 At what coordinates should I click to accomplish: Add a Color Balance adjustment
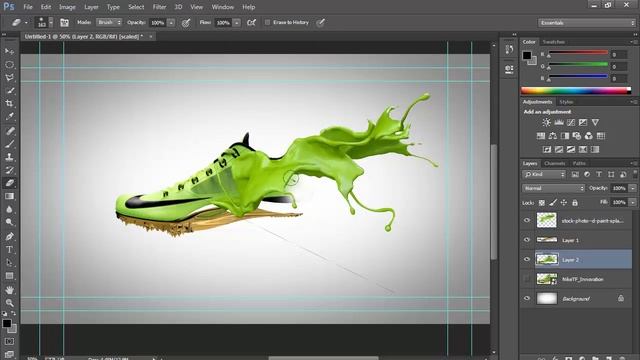pyautogui.click(x=553, y=136)
